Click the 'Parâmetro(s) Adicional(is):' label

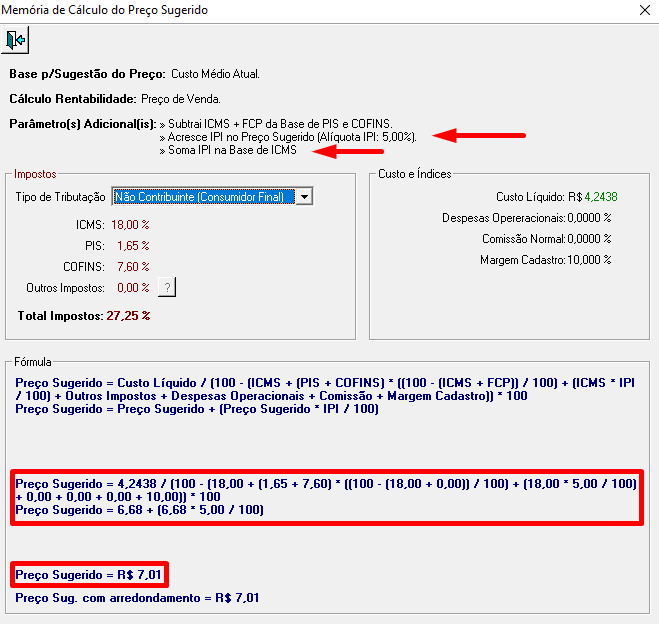(x=83, y=124)
